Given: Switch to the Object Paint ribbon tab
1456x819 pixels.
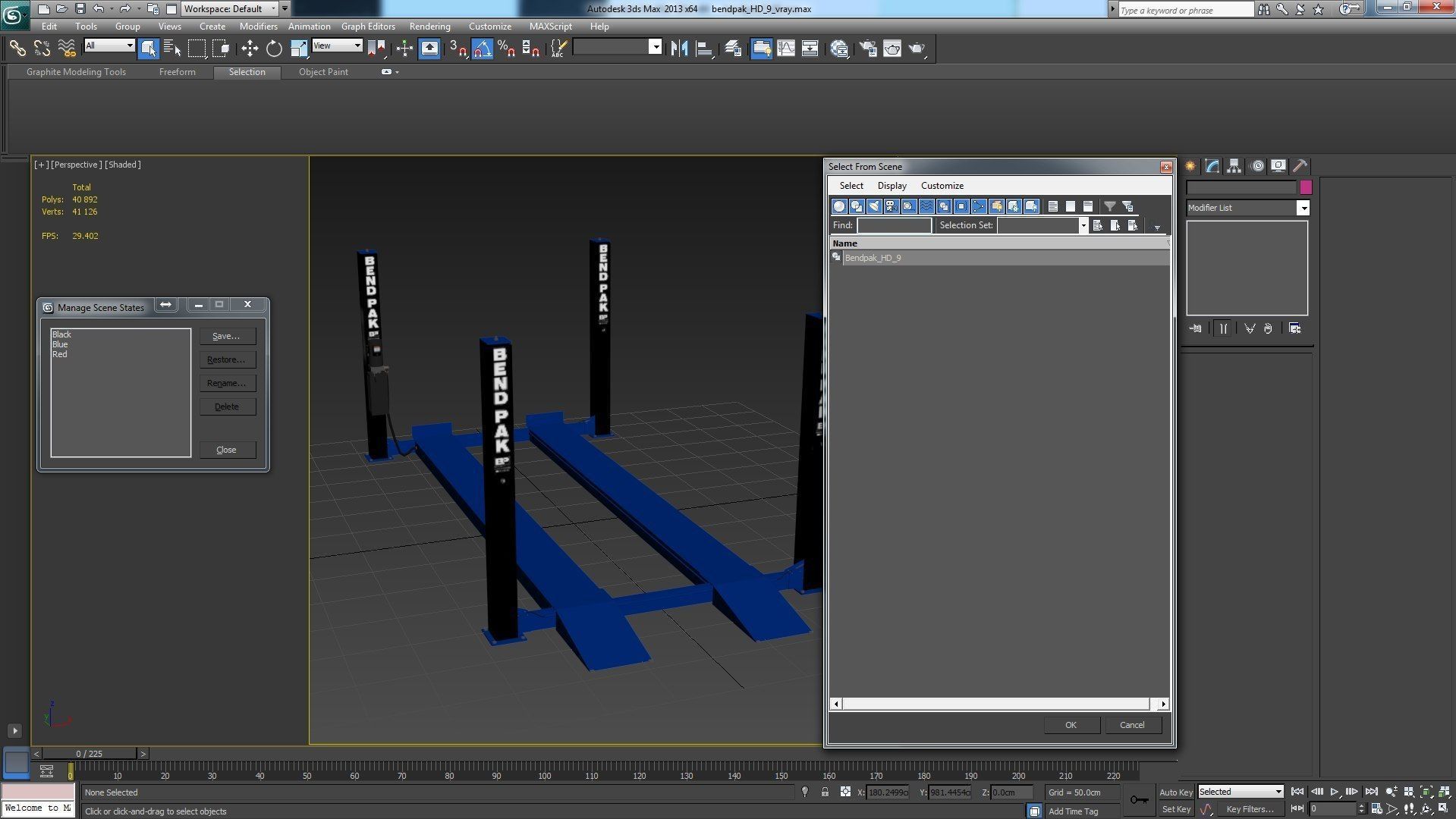Looking at the screenshot, I should click(x=323, y=72).
